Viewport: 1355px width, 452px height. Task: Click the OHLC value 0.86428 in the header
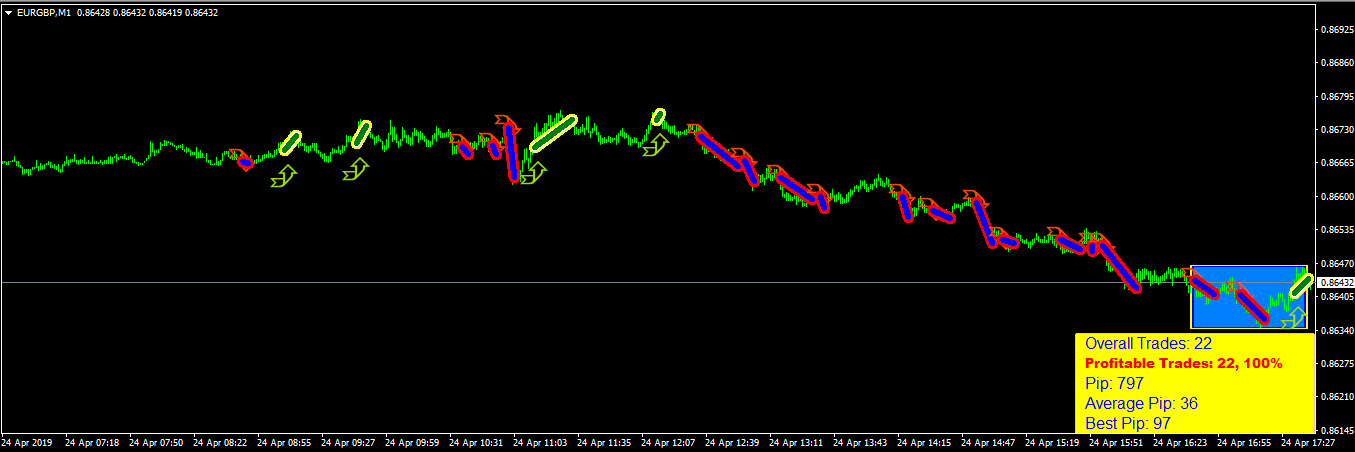[x=93, y=12]
